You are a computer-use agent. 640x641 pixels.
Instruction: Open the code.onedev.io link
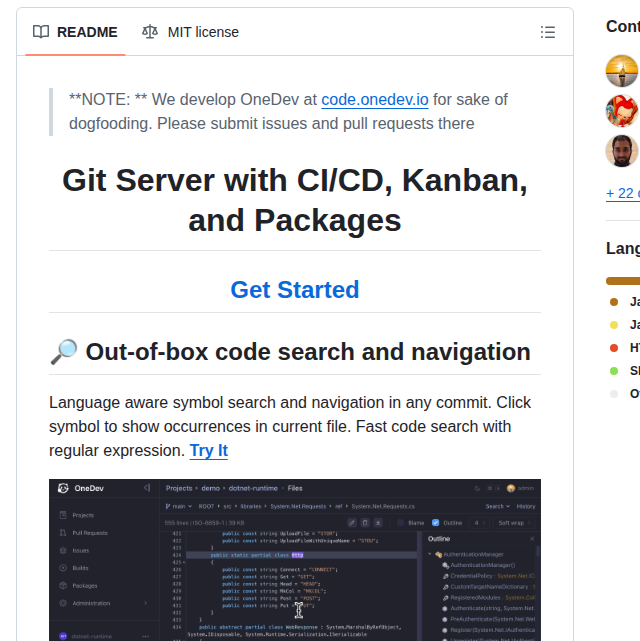(374, 99)
